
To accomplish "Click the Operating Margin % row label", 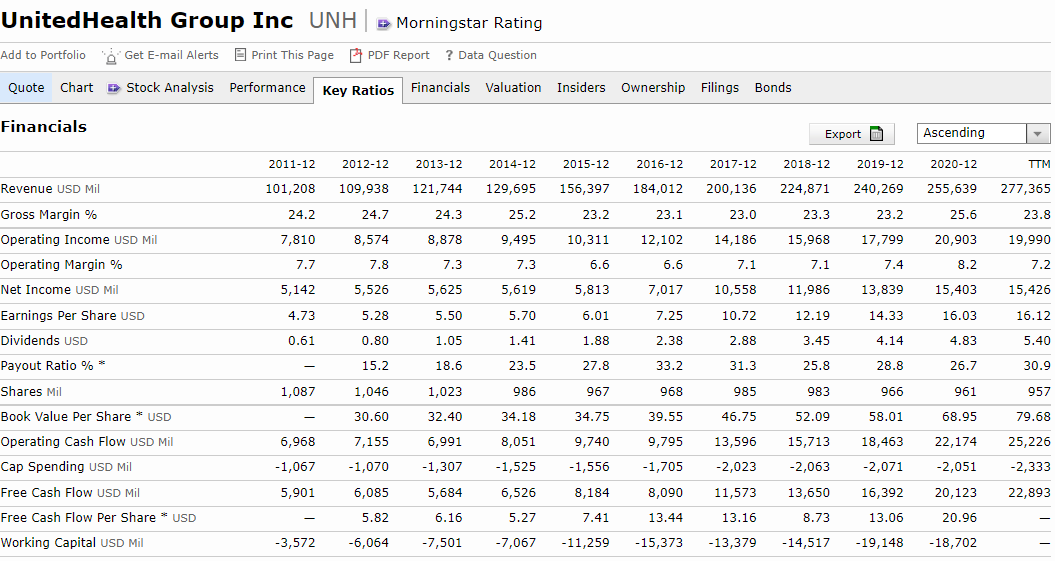I will coord(61,264).
